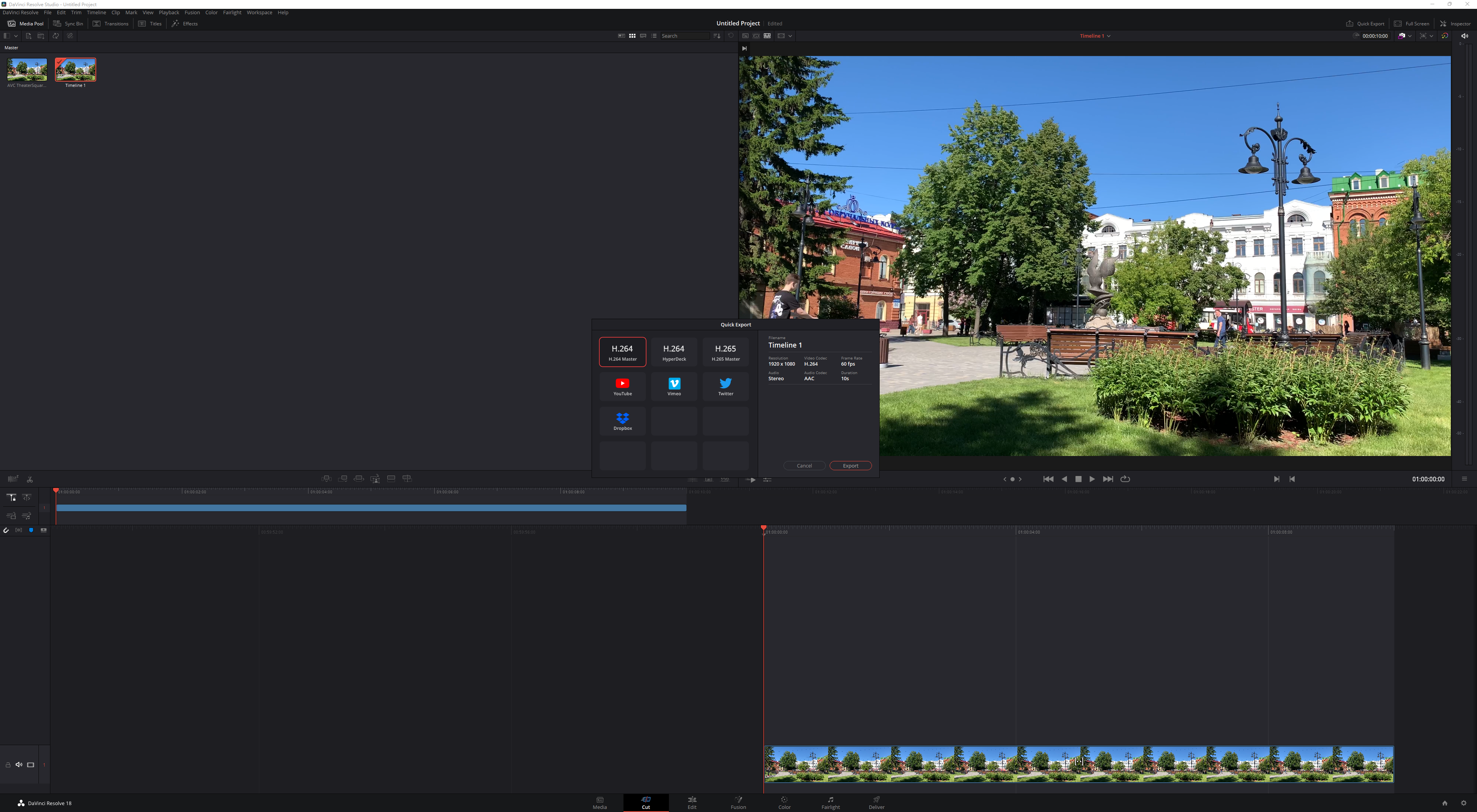Viewport: 1477px width, 812px height.
Task: Switch to the Fusion page
Action: pyautogui.click(x=738, y=803)
